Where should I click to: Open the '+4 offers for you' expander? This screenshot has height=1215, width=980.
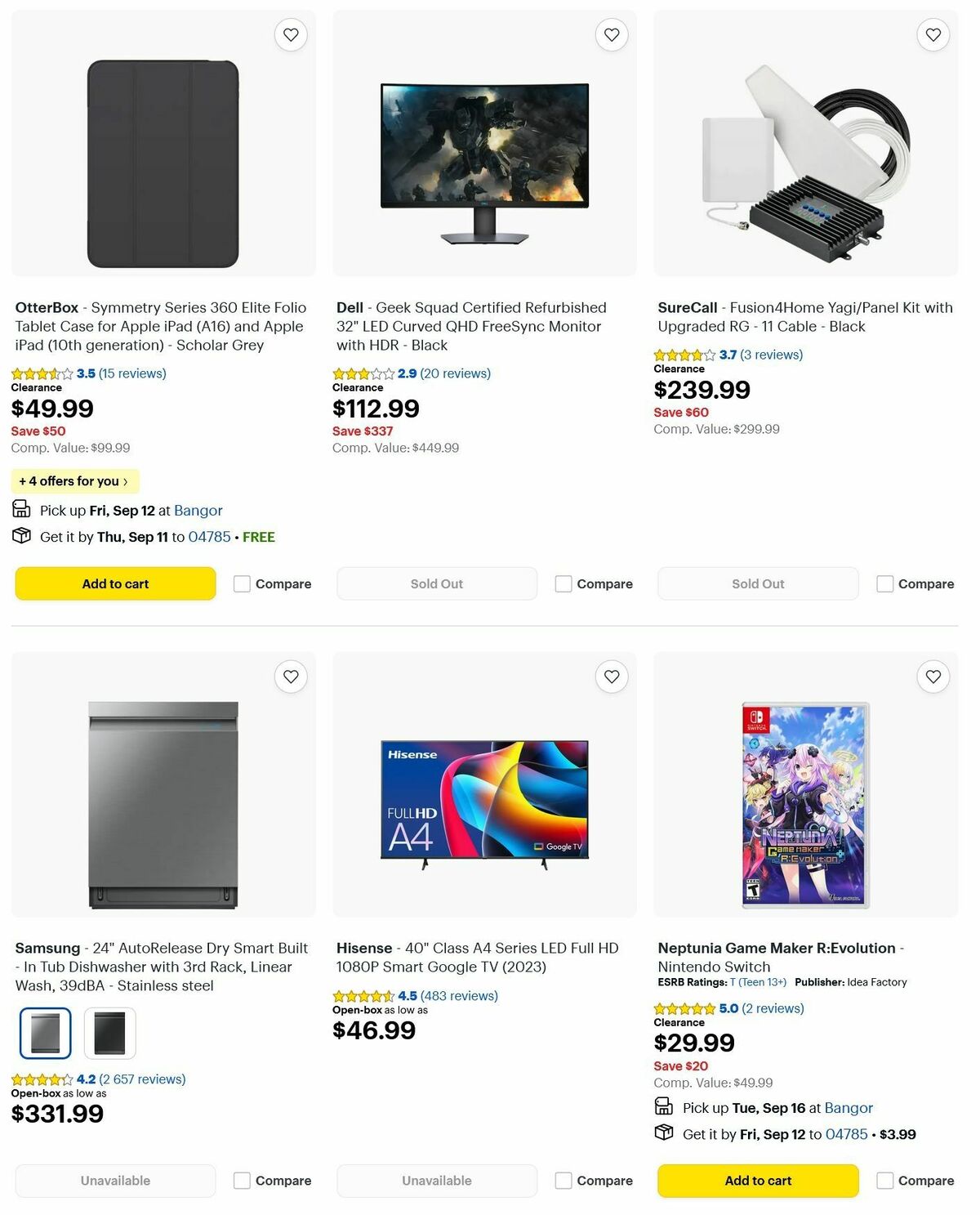(73, 481)
